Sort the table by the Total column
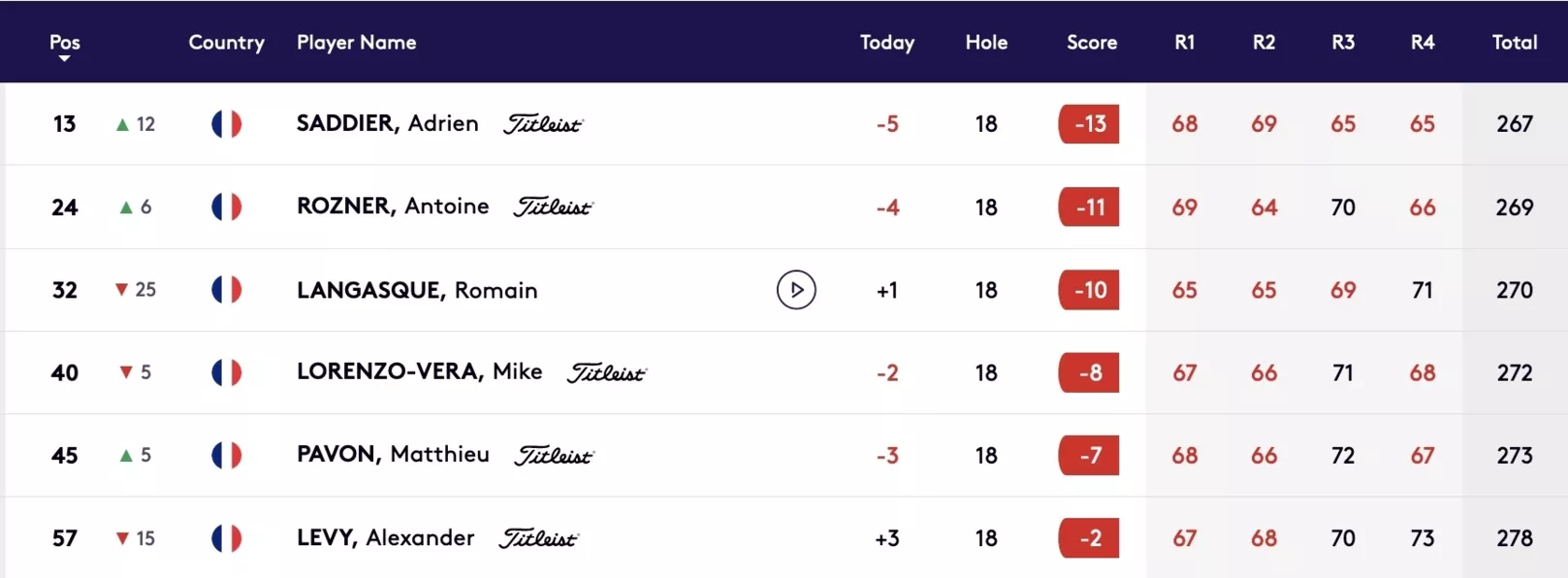 [1515, 43]
